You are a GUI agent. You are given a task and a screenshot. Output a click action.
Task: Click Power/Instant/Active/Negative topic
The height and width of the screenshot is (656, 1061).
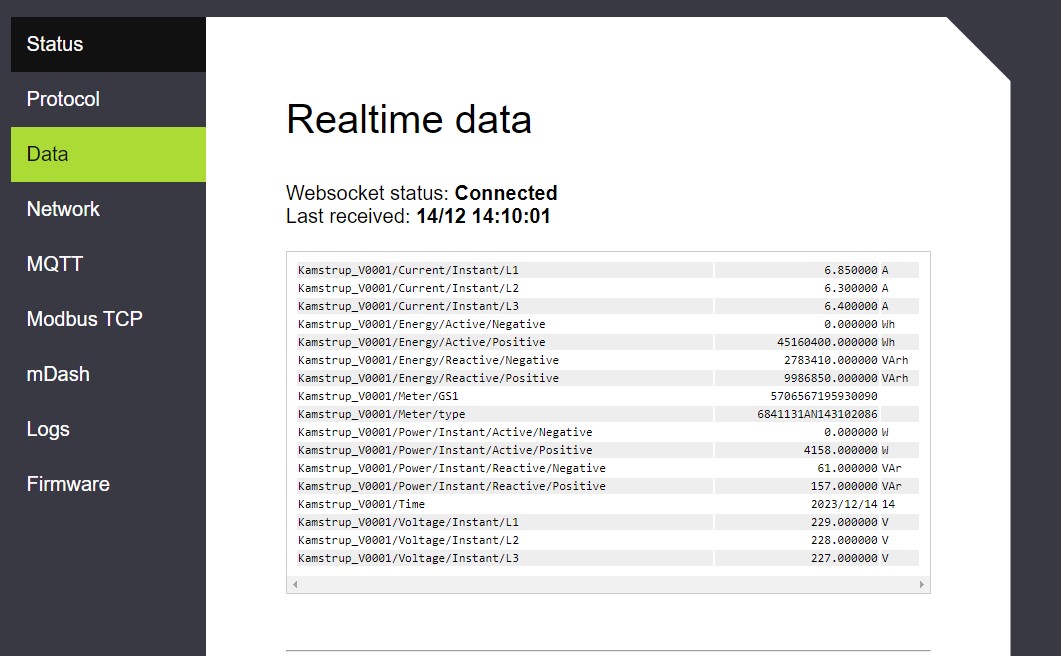(445, 432)
